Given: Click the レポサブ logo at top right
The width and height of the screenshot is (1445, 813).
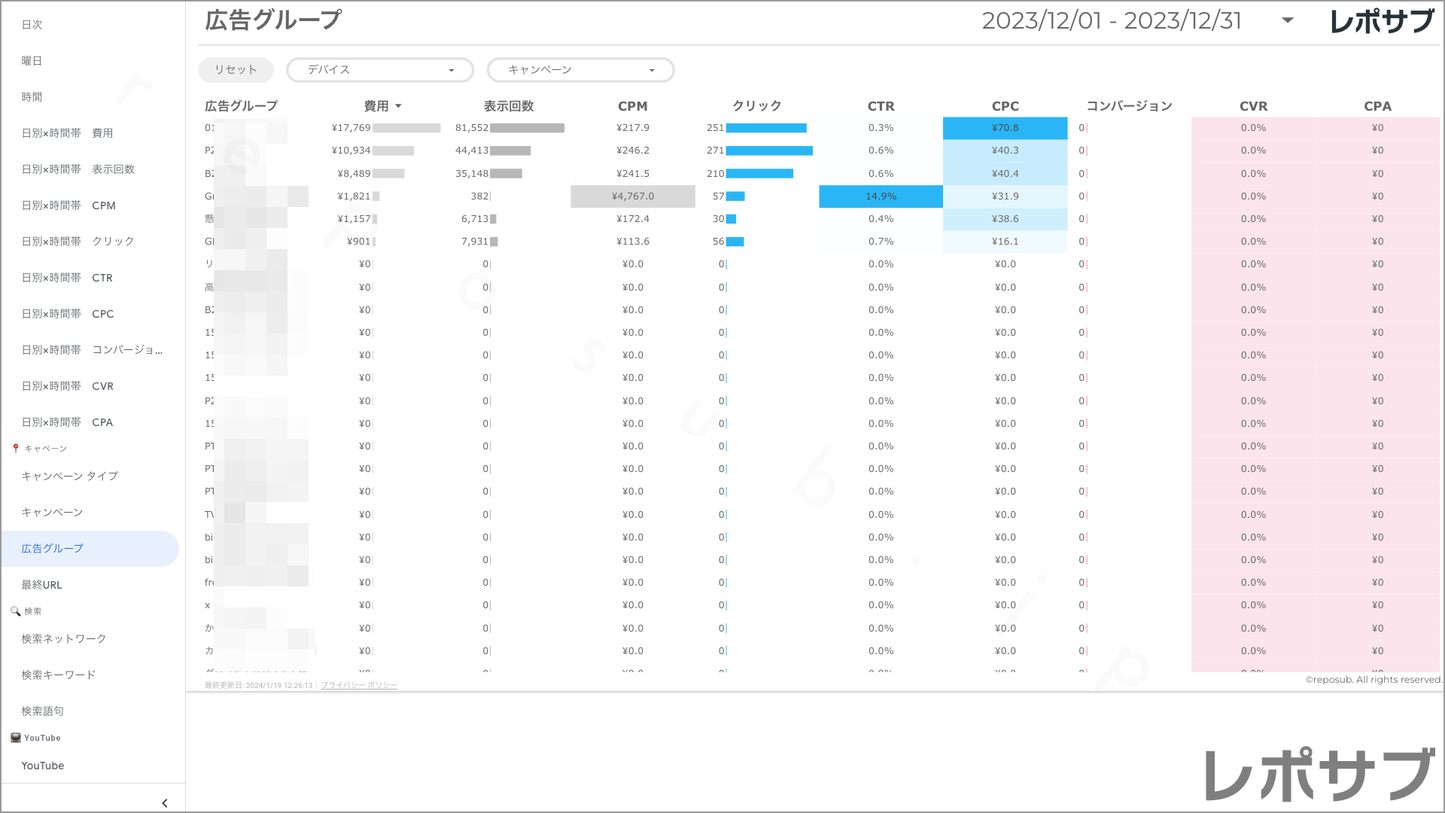Looking at the screenshot, I should click(x=1381, y=21).
